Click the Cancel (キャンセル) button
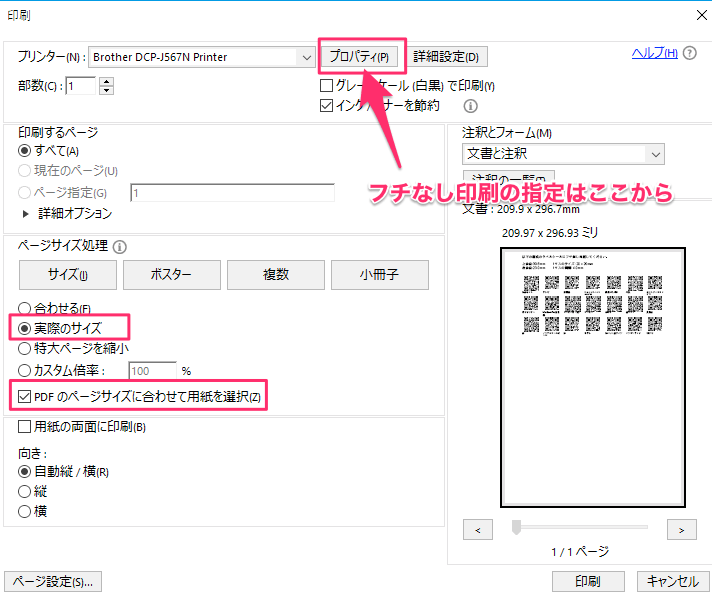Screen dimensions: 712x600 (x=673, y=581)
